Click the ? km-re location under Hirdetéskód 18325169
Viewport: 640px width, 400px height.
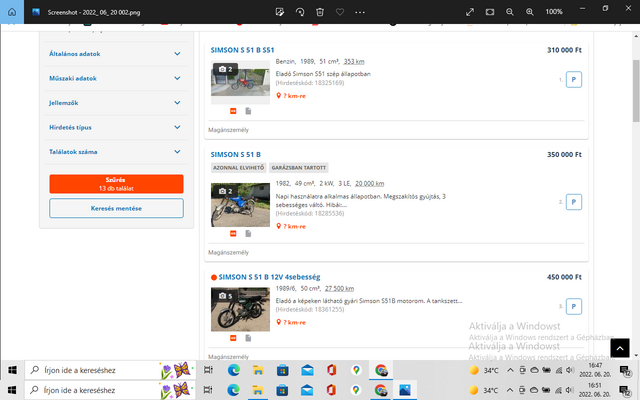coord(291,96)
